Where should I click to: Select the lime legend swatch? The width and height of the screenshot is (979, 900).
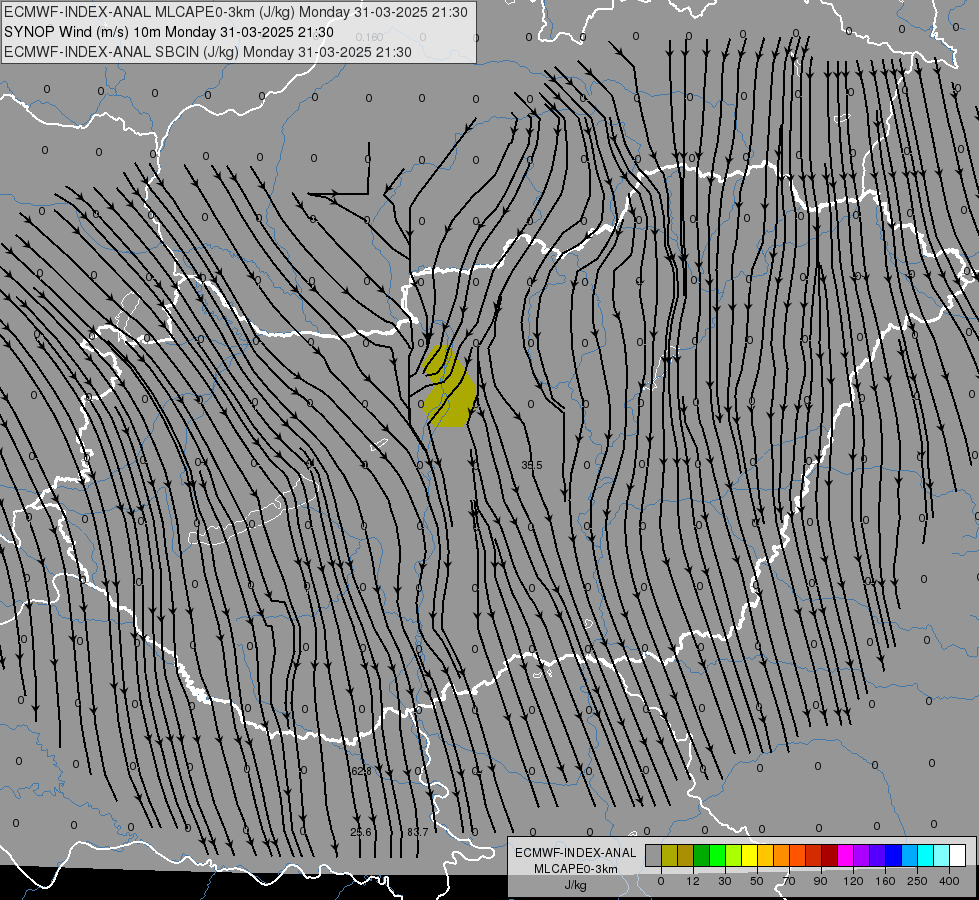coord(734,855)
